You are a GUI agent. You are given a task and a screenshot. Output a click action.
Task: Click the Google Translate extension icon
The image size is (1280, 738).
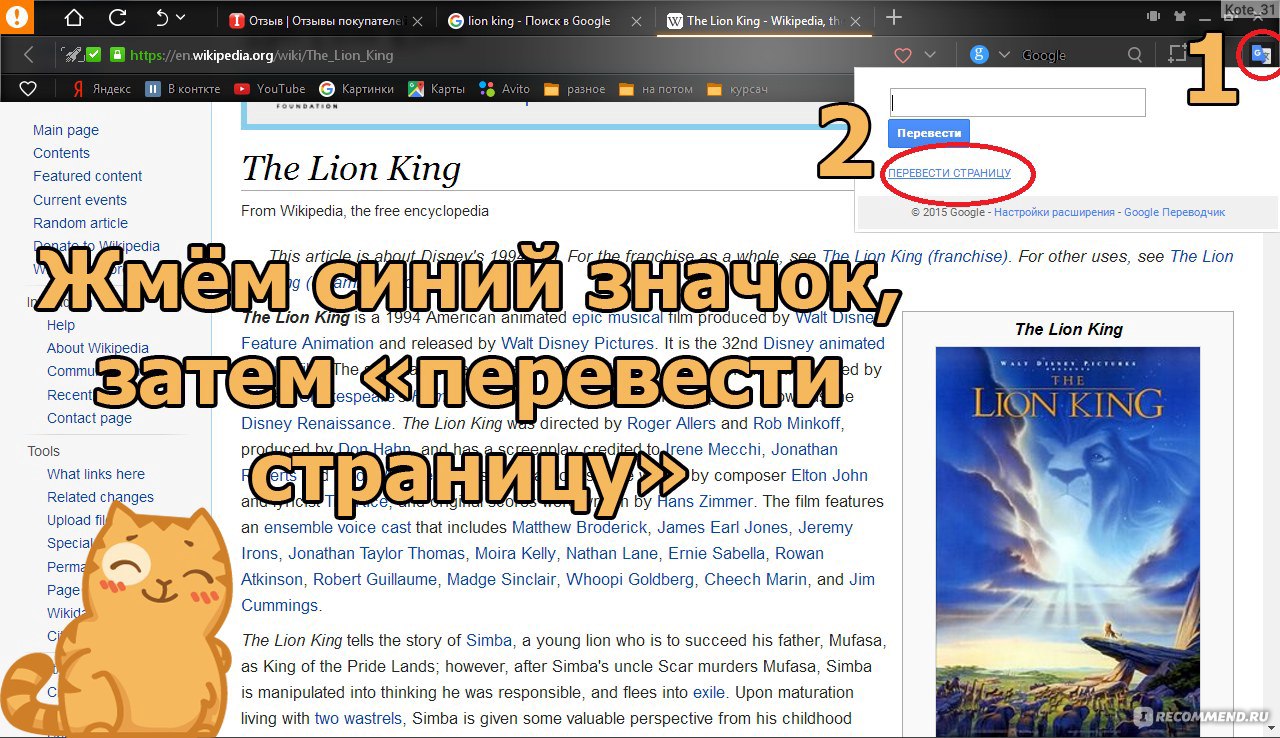(x=1261, y=55)
